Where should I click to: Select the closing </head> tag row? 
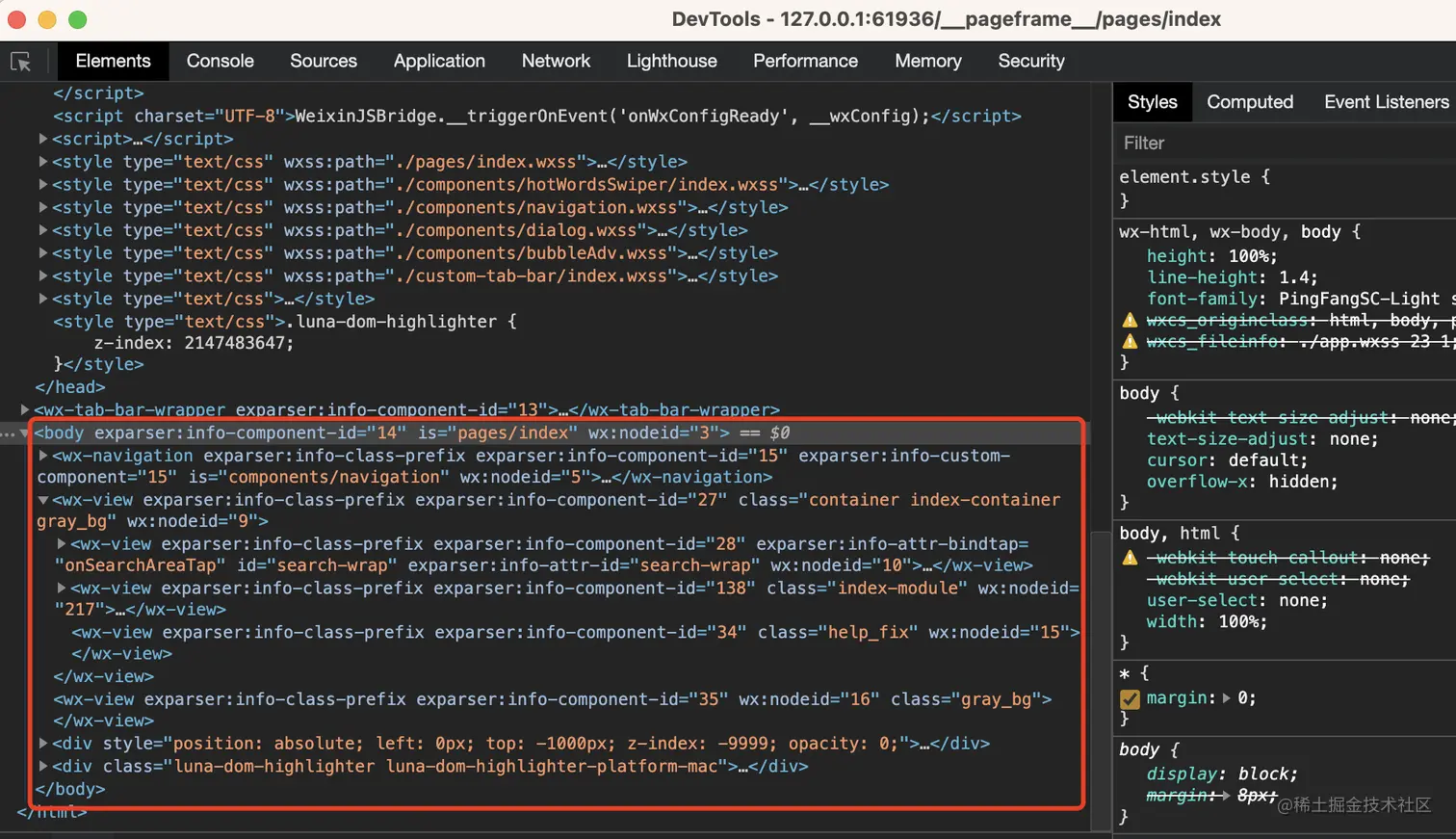pos(70,387)
